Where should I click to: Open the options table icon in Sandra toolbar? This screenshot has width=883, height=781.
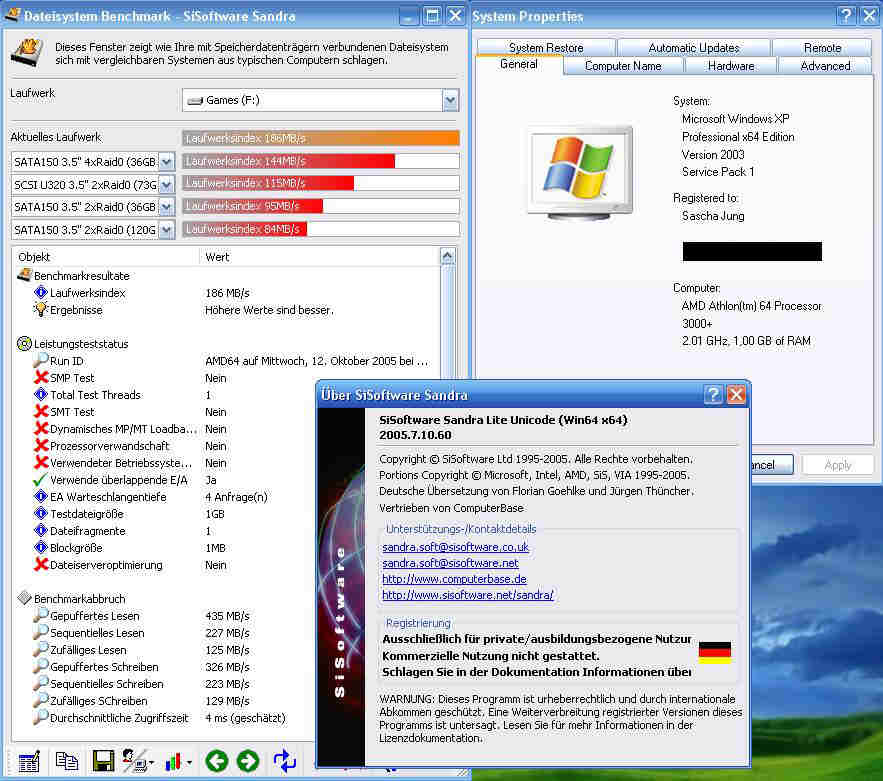tap(29, 761)
